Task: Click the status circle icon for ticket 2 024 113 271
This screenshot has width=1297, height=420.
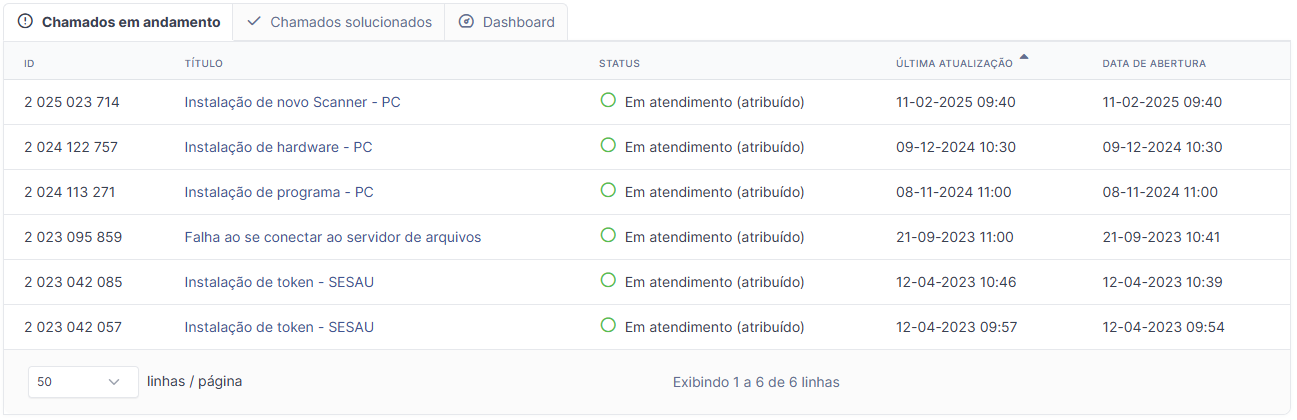Action: [x=607, y=190]
